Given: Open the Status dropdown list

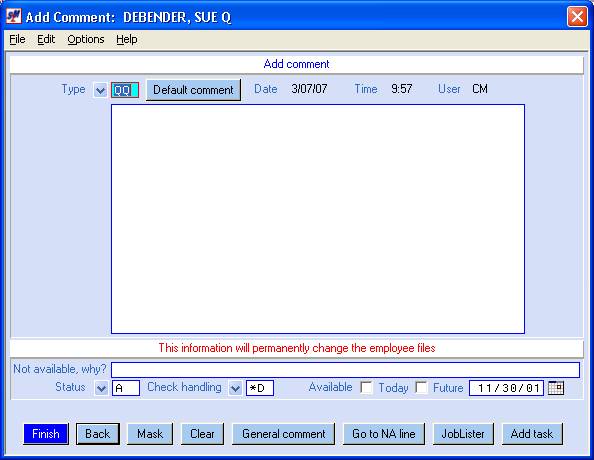Looking at the screenshot, I should pos(101,388).
